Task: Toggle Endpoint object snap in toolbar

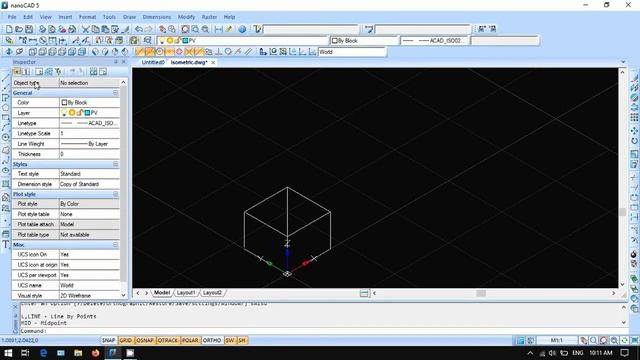Action: tap(140, 52)
